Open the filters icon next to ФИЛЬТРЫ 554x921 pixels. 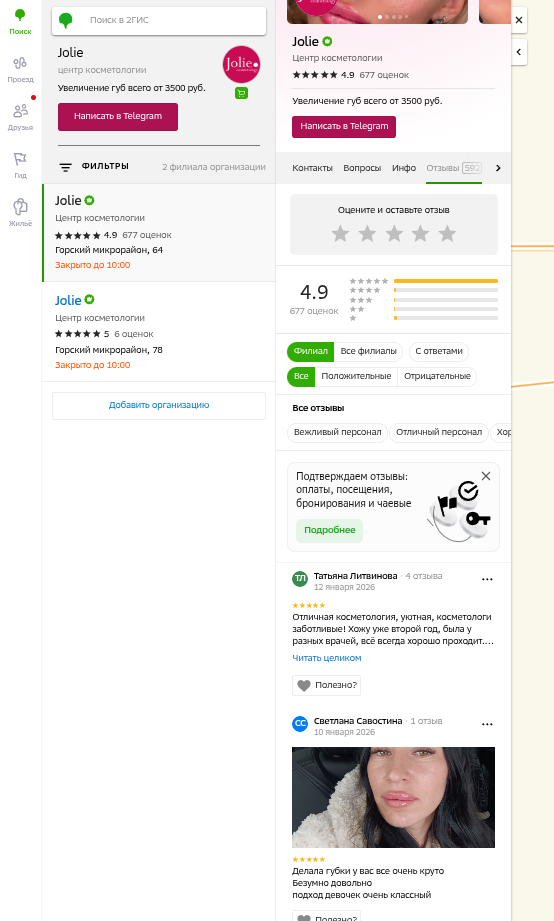pos(65,167)
